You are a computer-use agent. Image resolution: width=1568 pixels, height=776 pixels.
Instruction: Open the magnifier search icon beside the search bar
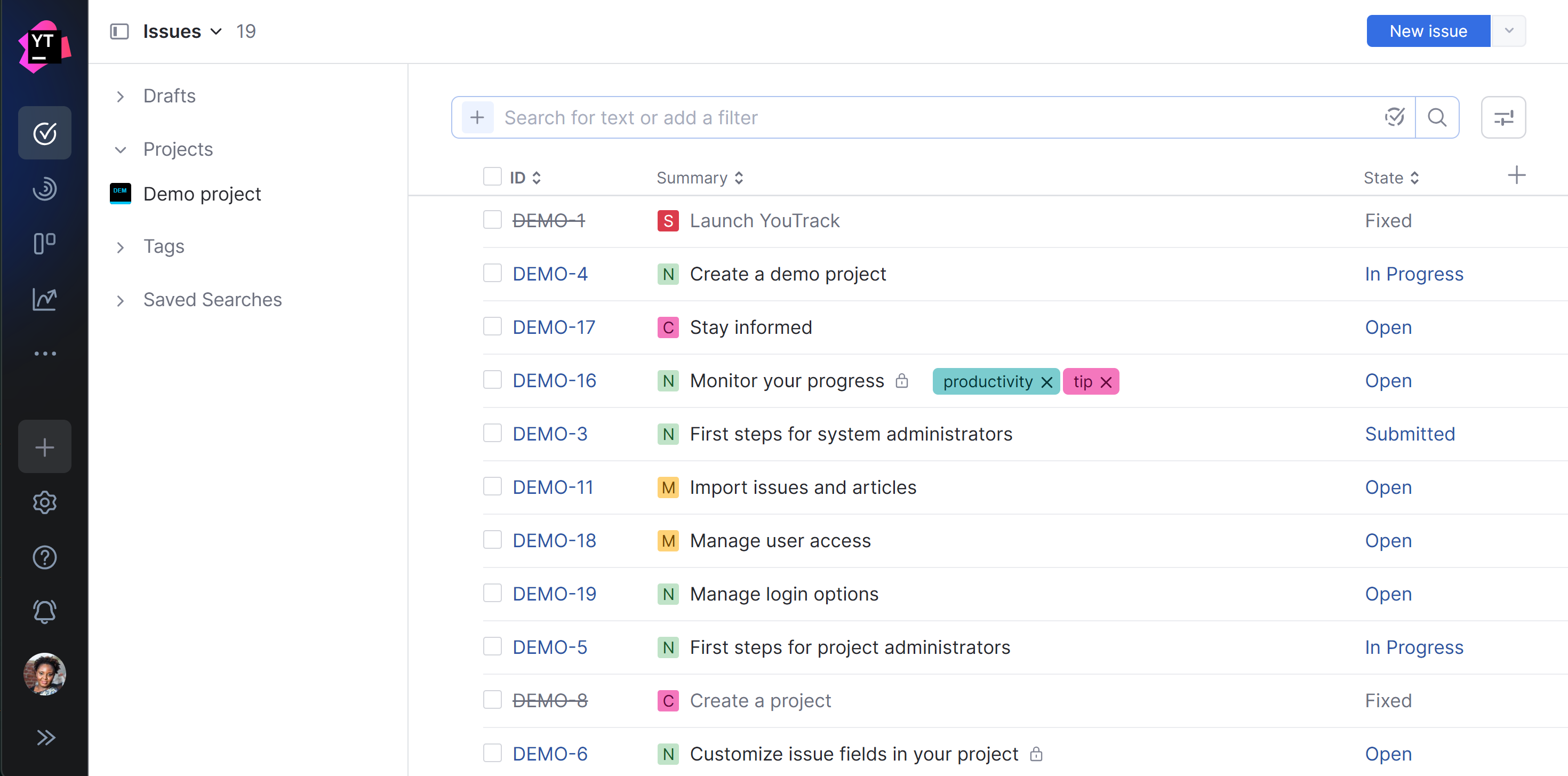1437,117
